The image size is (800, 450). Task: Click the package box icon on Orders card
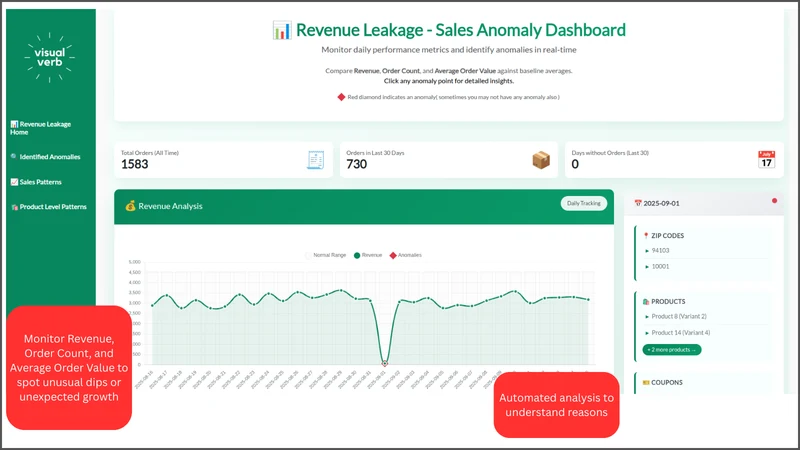541,160
